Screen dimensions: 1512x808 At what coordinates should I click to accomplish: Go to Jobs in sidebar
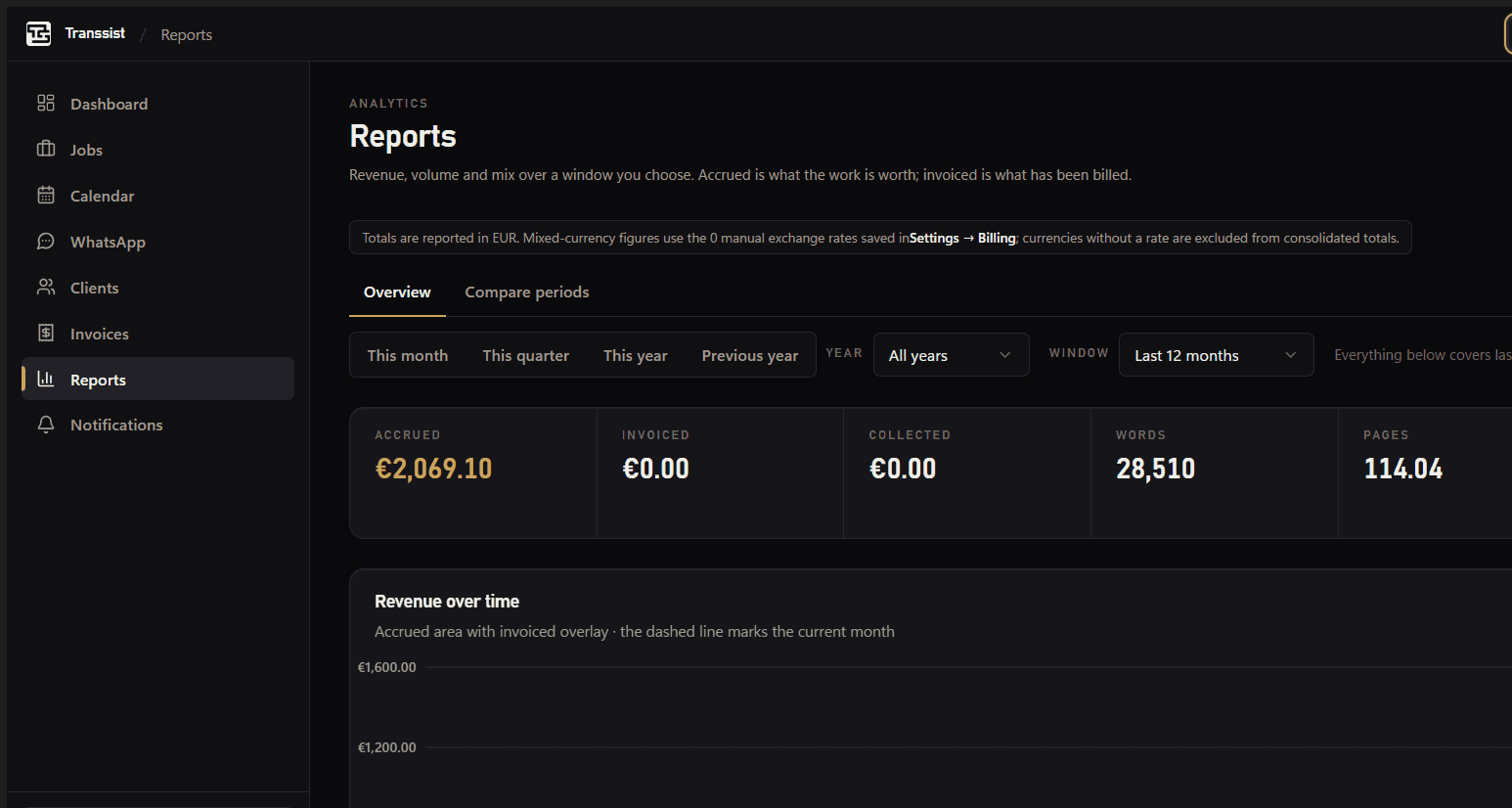86,150
